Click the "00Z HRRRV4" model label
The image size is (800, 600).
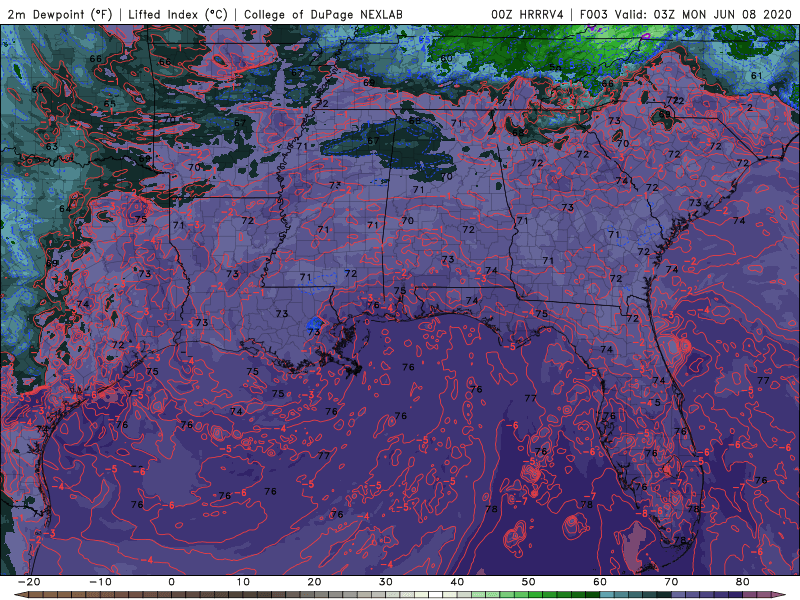click(x=527, y=14)
